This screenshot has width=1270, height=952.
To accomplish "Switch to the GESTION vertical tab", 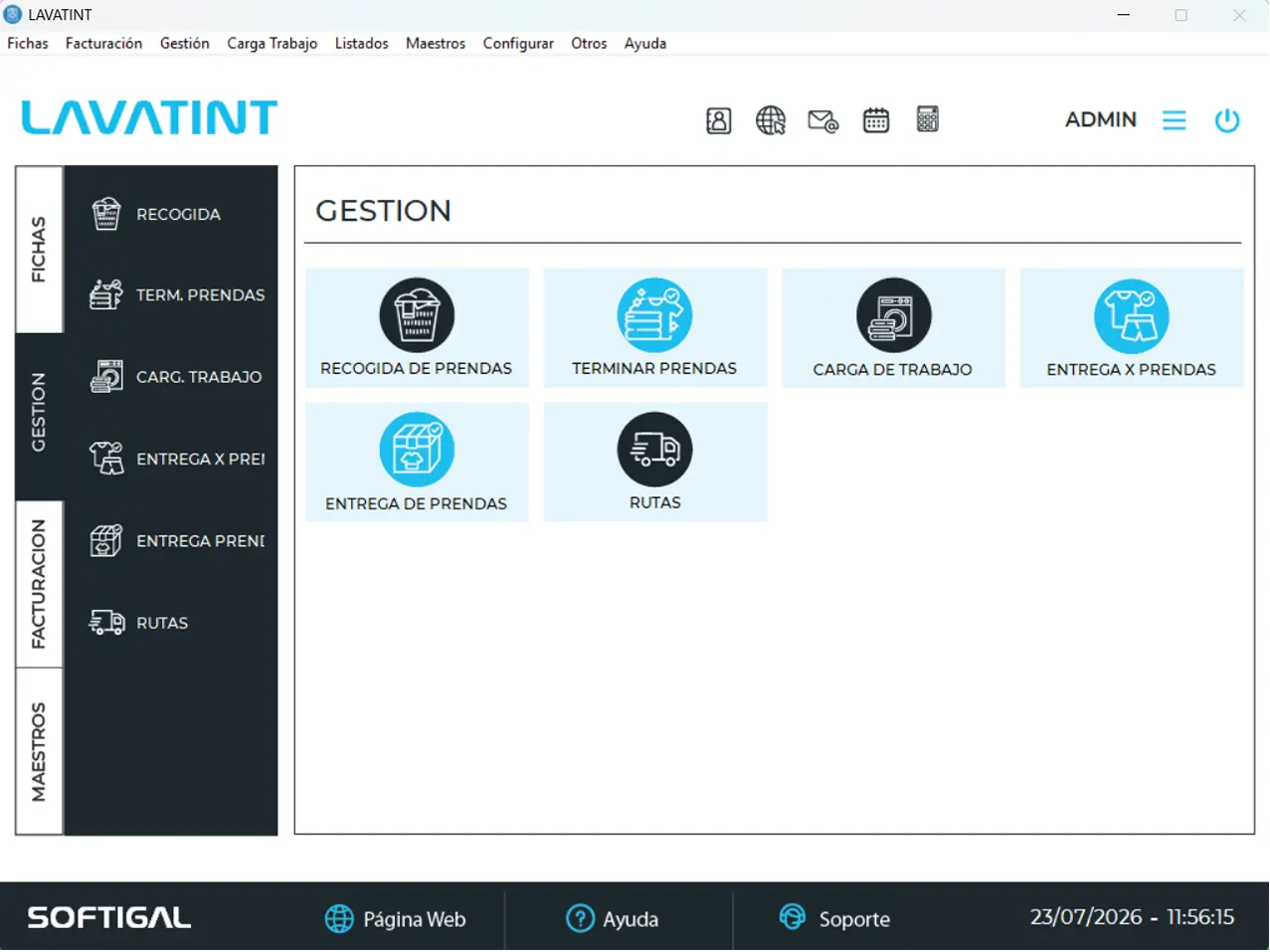I will click(39, 416).
